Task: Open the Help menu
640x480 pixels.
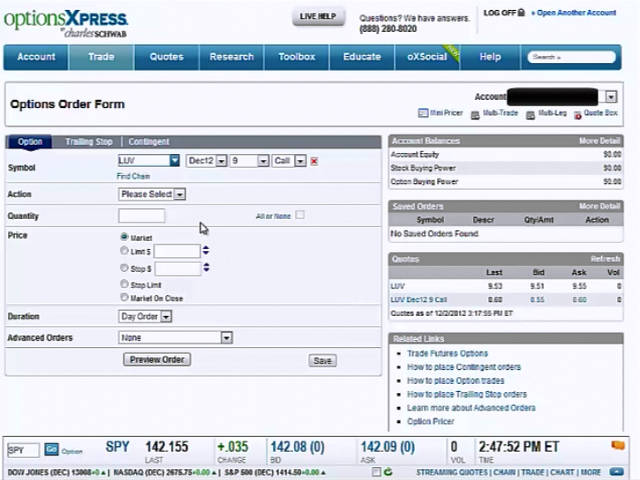Action: [490, 57]
